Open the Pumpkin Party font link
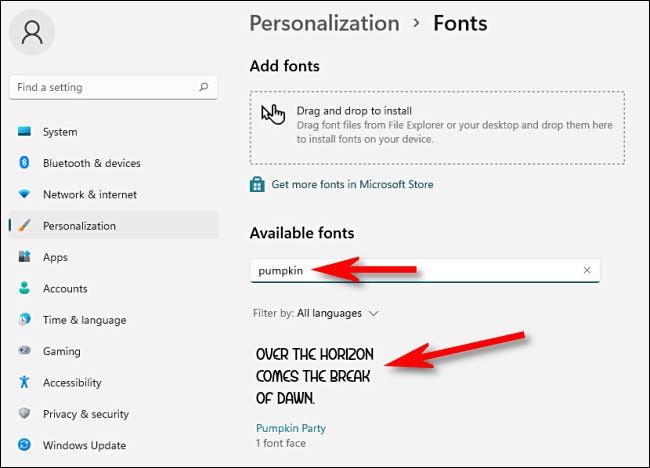 291,428
